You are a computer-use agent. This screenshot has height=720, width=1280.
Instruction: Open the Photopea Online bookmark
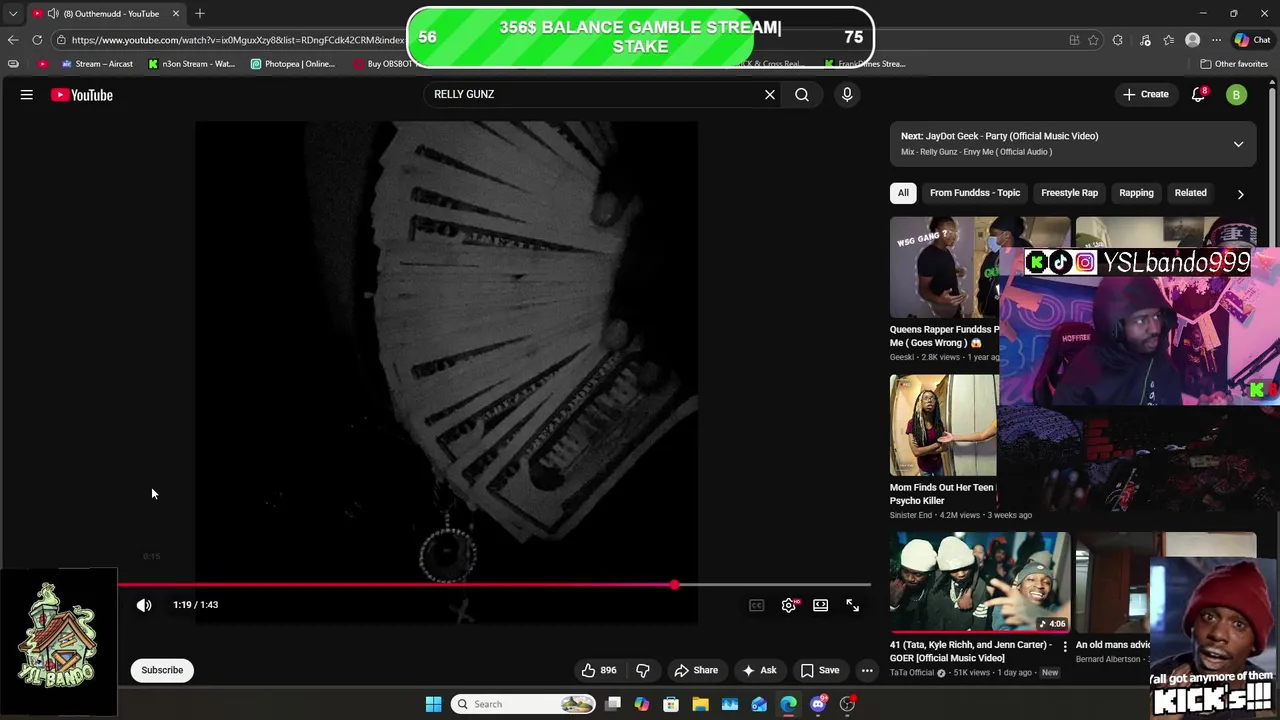293,64
